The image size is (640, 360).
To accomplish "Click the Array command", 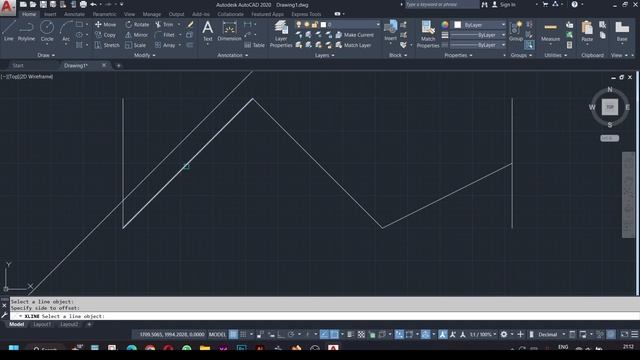I will (x=165, y=45).
